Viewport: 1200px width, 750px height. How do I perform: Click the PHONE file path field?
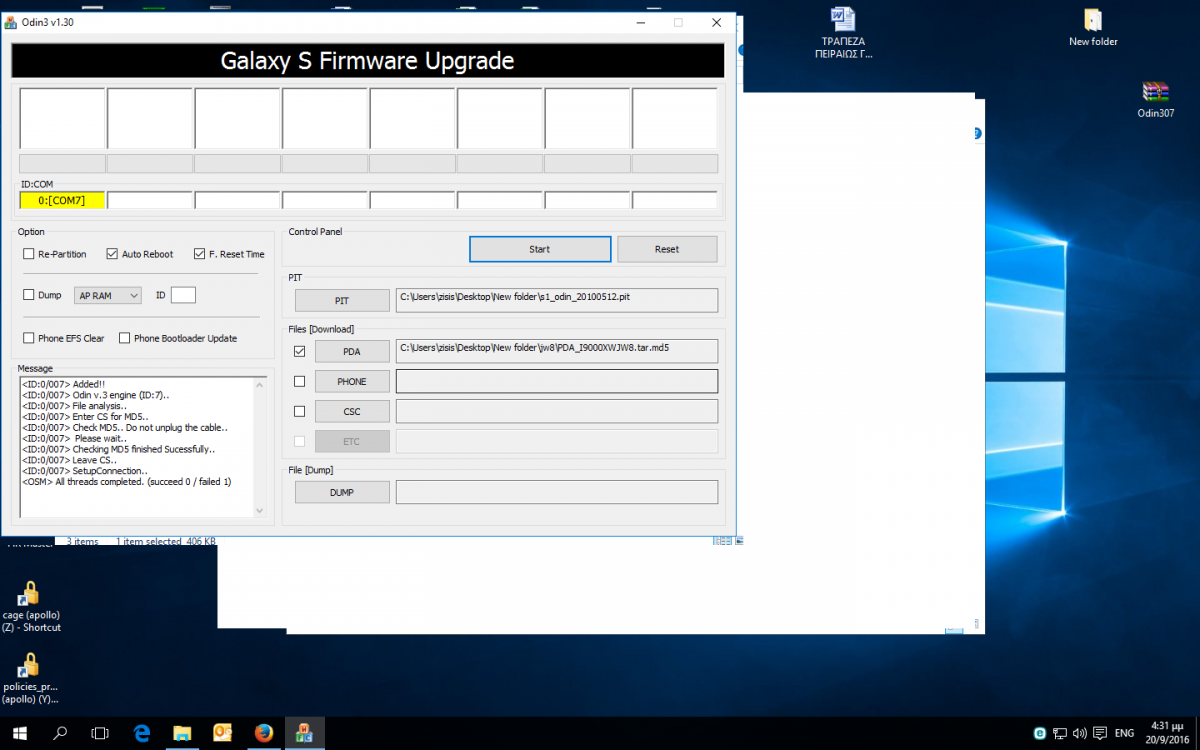pyautogui.click(x=557, y=381)
